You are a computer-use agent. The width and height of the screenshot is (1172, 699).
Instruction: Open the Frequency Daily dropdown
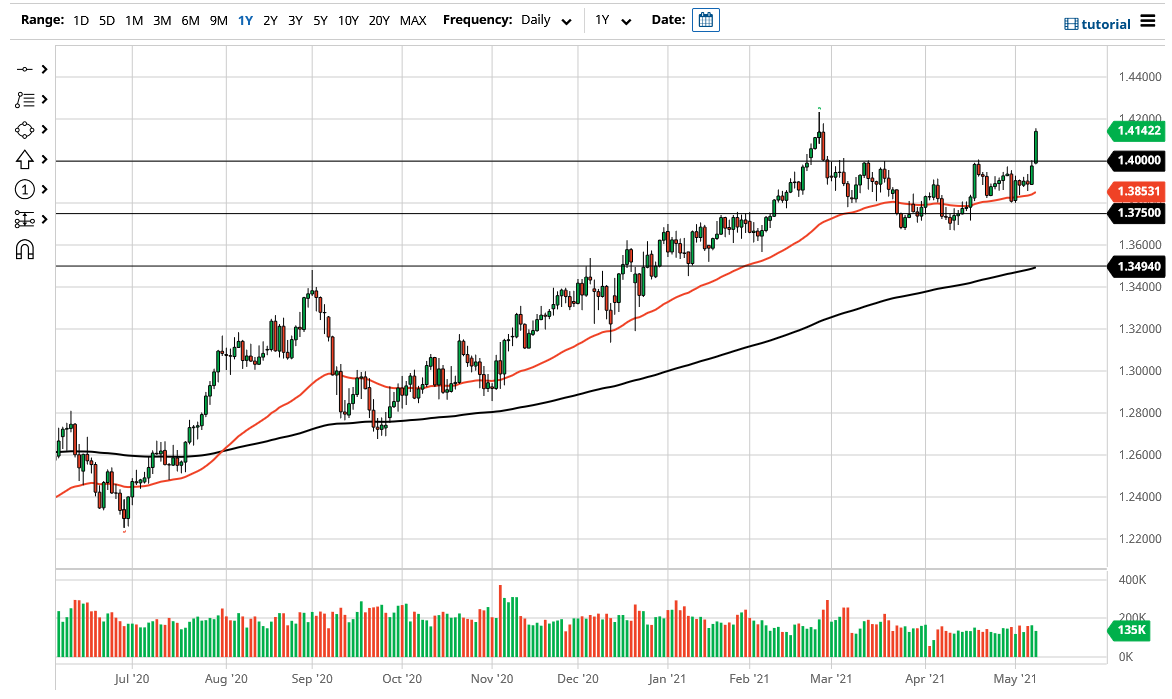coord(546,20)
